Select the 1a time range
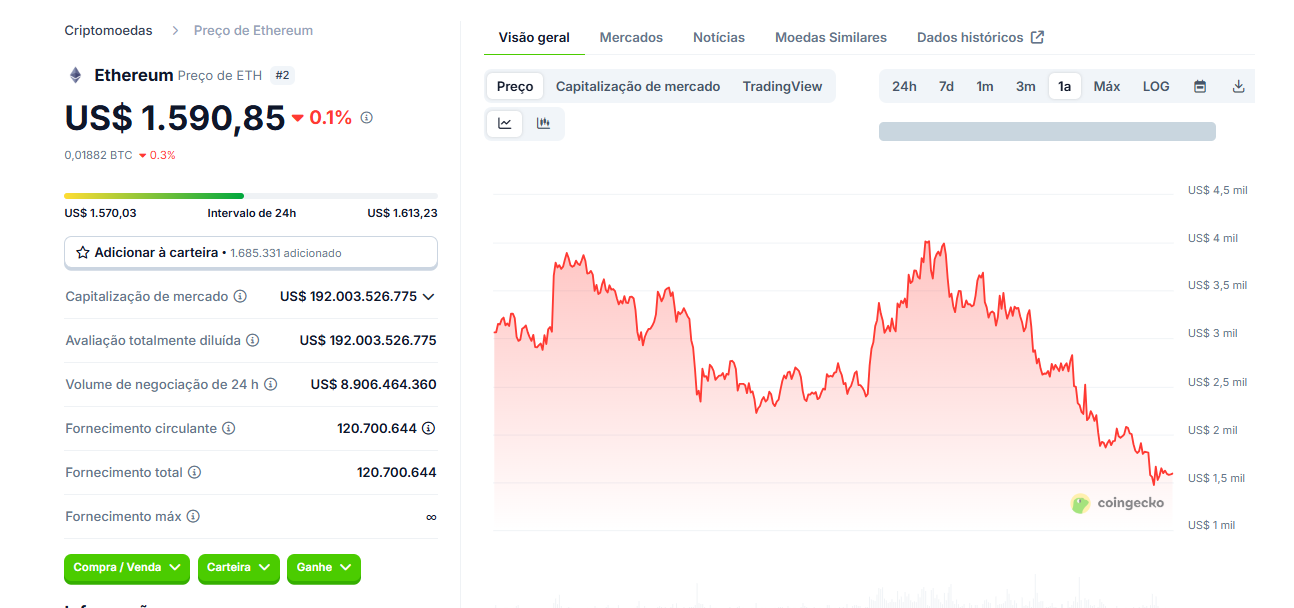This screenshot has height=608, width=1294. (1065, 87)
